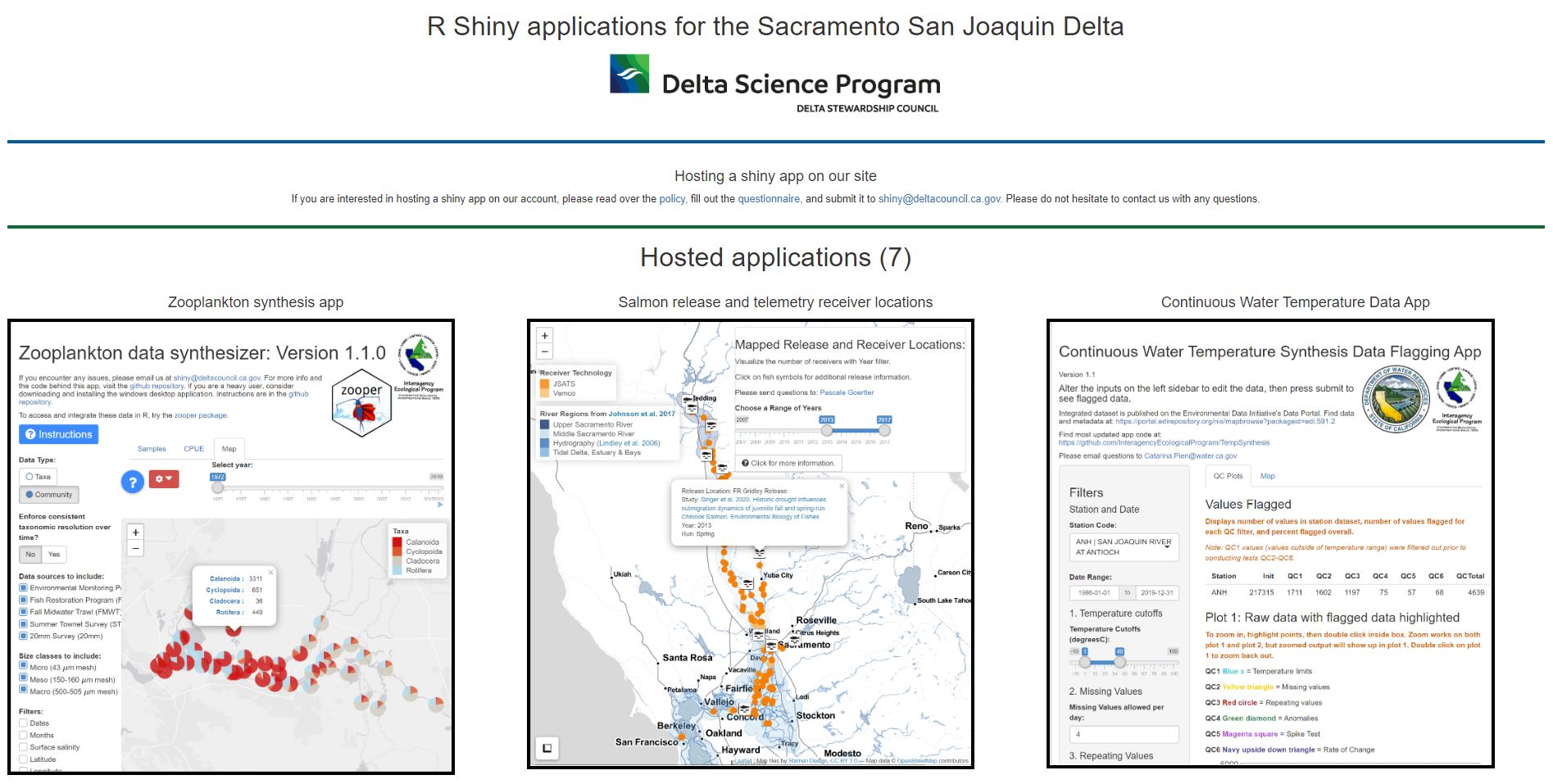Viewport: 1553px width, 784px height.
Task: Open the TempSynthesis GitHub link
Action: (x=1164, y=442)
